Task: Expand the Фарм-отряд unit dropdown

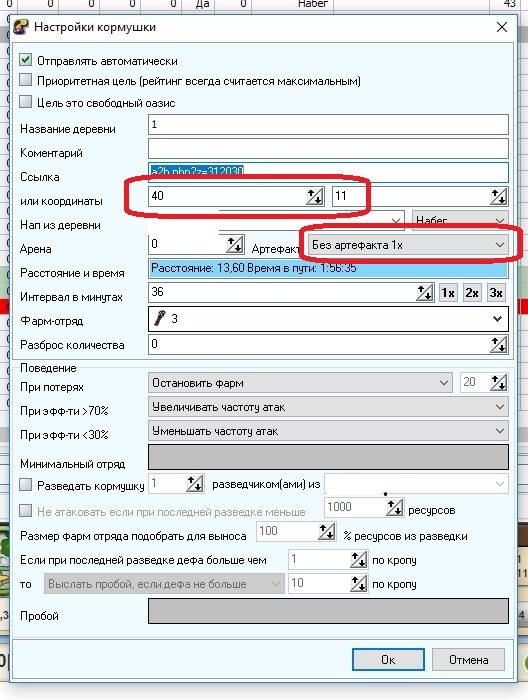Action: coord(328,319)
